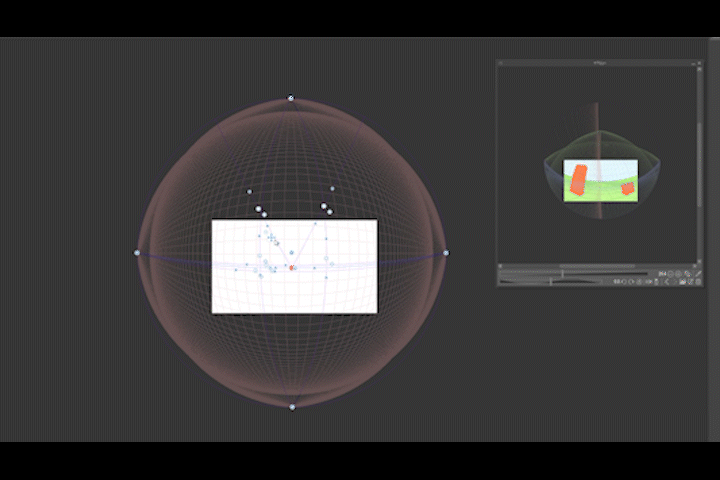Viewport: 720px width, 480px height.
Task: Click the rotation slider in the Sub View window
Action: (x=551, y=282)
